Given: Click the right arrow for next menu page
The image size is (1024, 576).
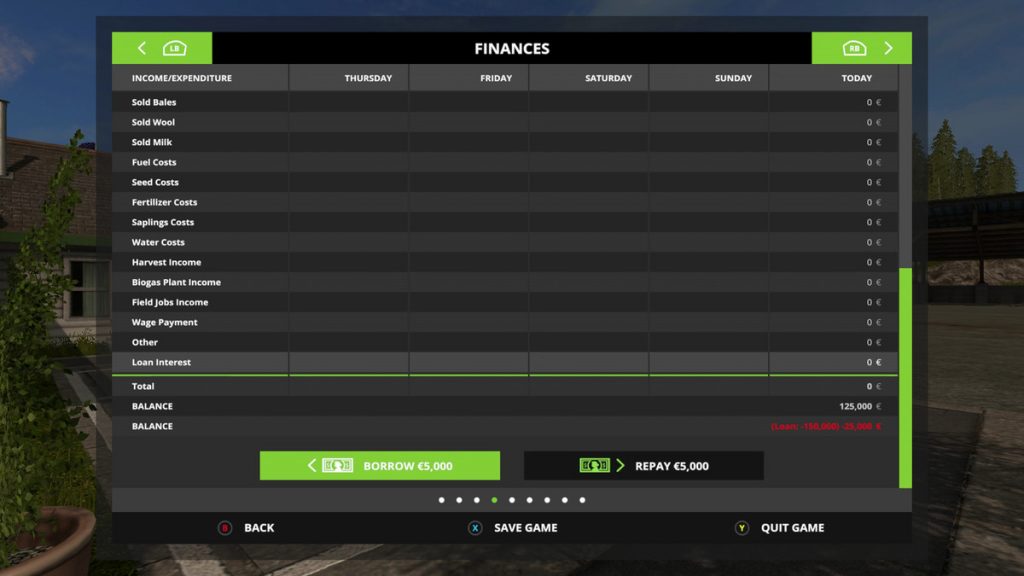Looking at the screenshot, I should point(887,48).
